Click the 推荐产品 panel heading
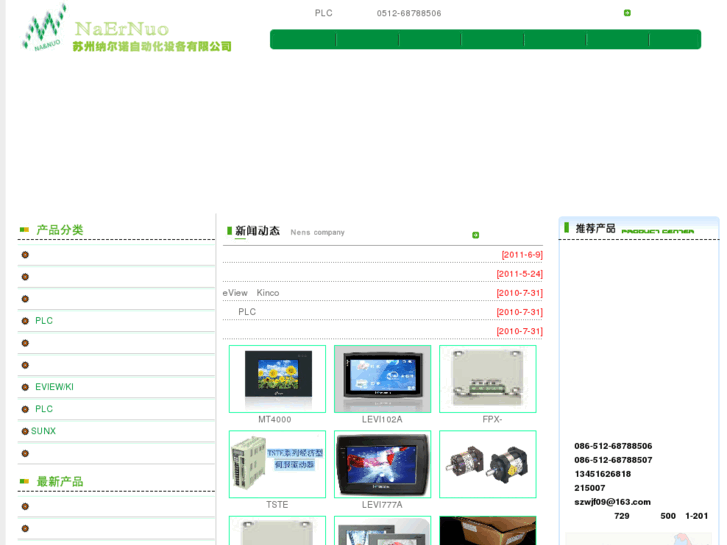 (x=595, y=229)
